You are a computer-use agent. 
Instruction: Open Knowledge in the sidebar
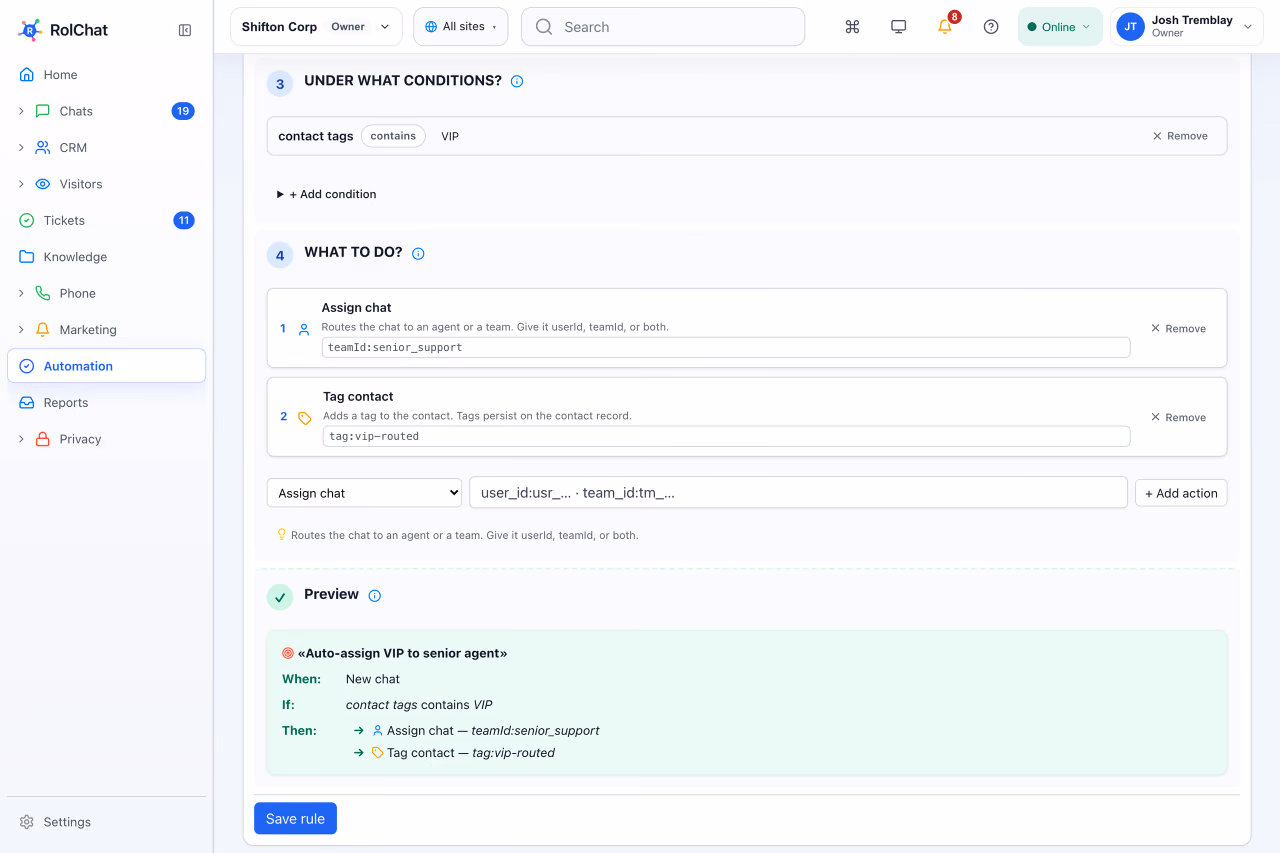106,257
